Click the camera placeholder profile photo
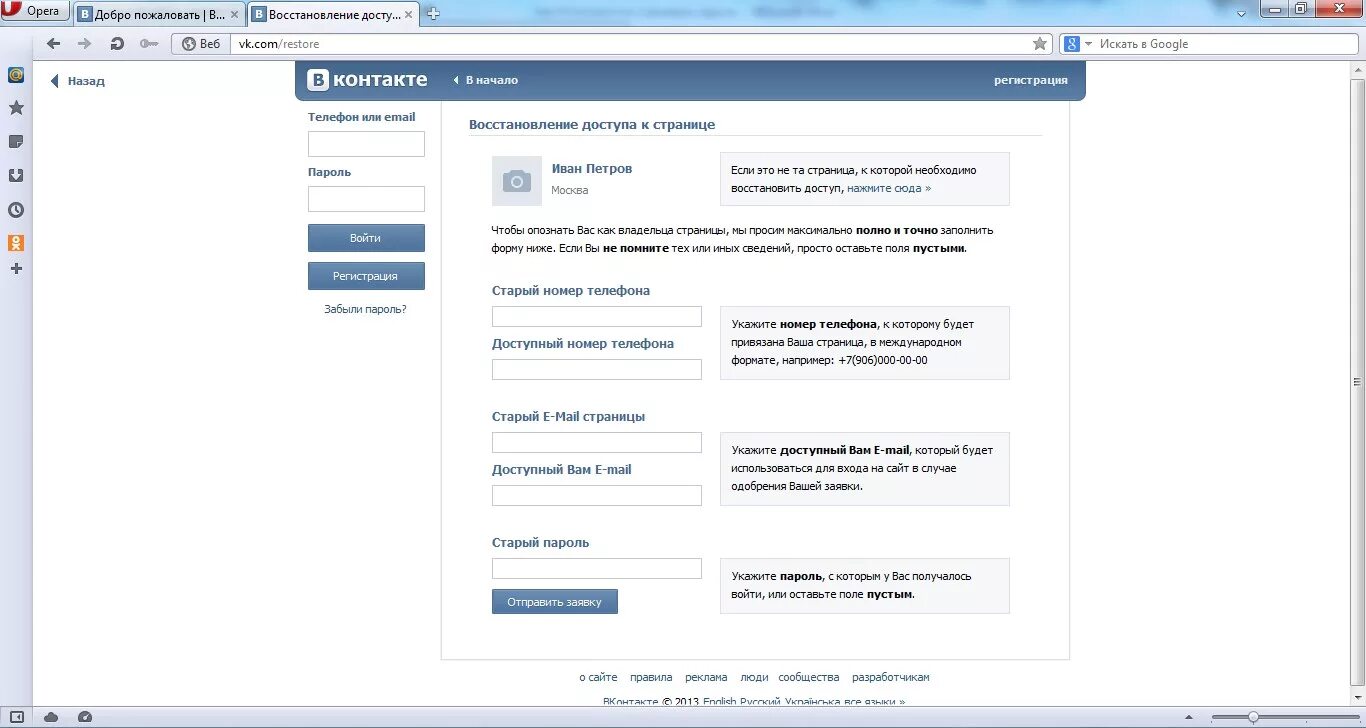1366x728 pixels. pyautogui.click(x=517, y=181)
